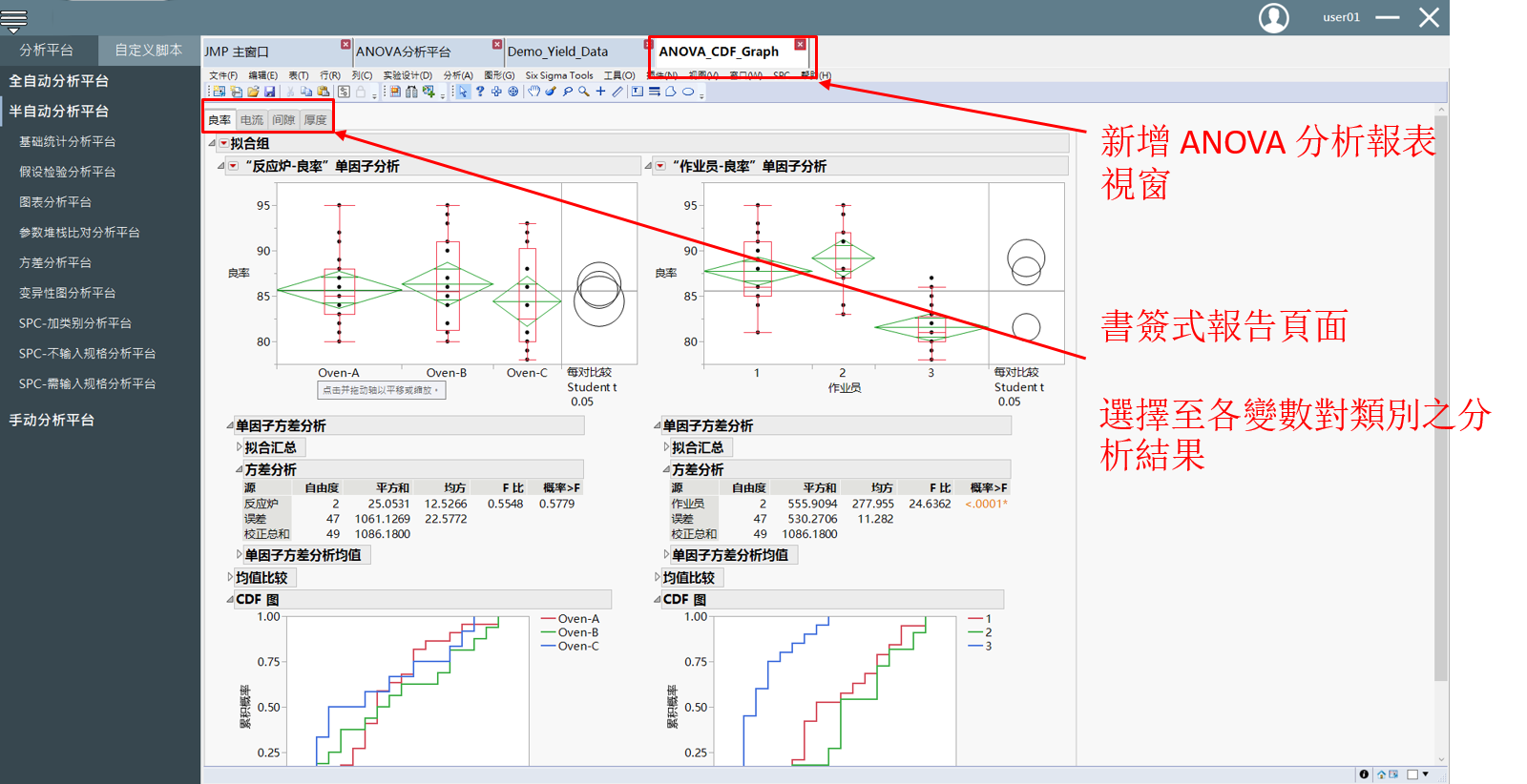
Task: Select the Arrow cursor tool
Action: click(463, 92)
